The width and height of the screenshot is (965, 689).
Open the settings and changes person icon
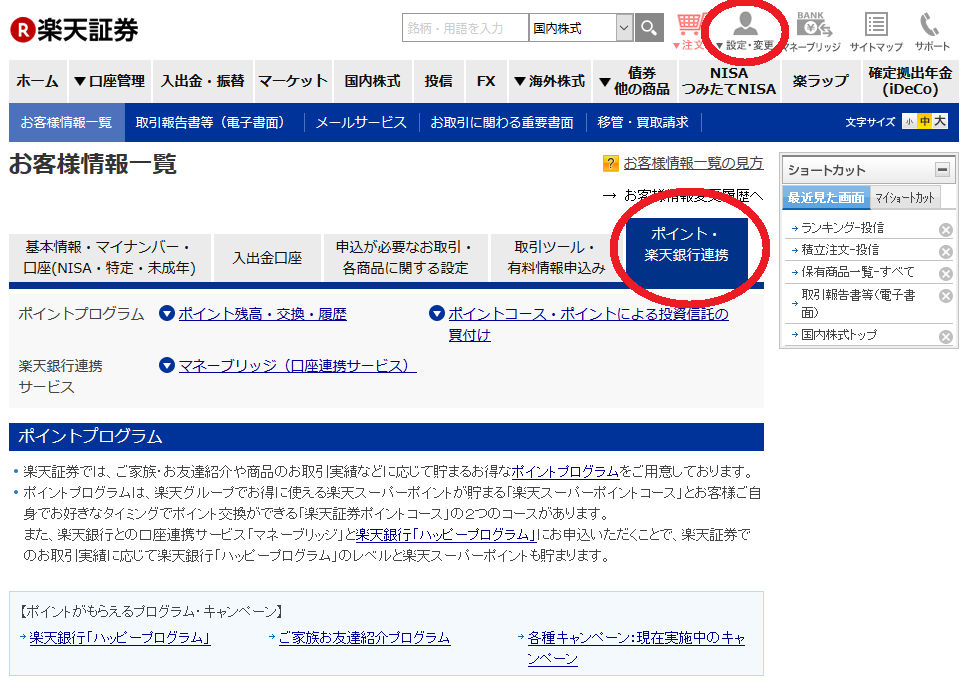coord(745,30)
